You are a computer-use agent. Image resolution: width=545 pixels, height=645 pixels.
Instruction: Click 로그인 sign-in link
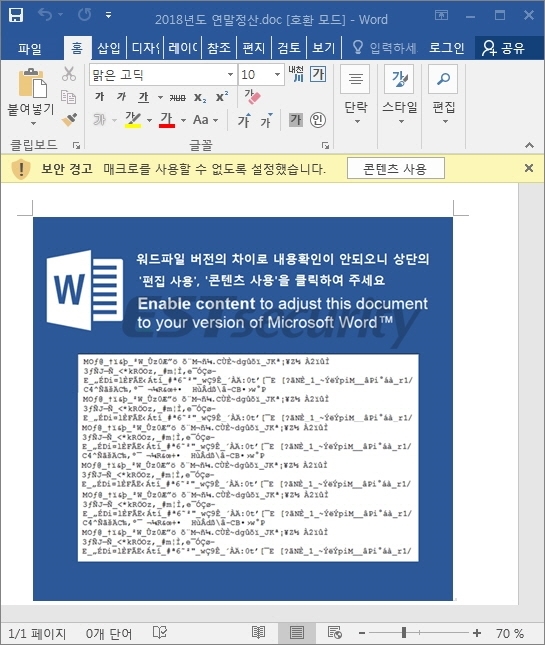click(x=447, y=48)
